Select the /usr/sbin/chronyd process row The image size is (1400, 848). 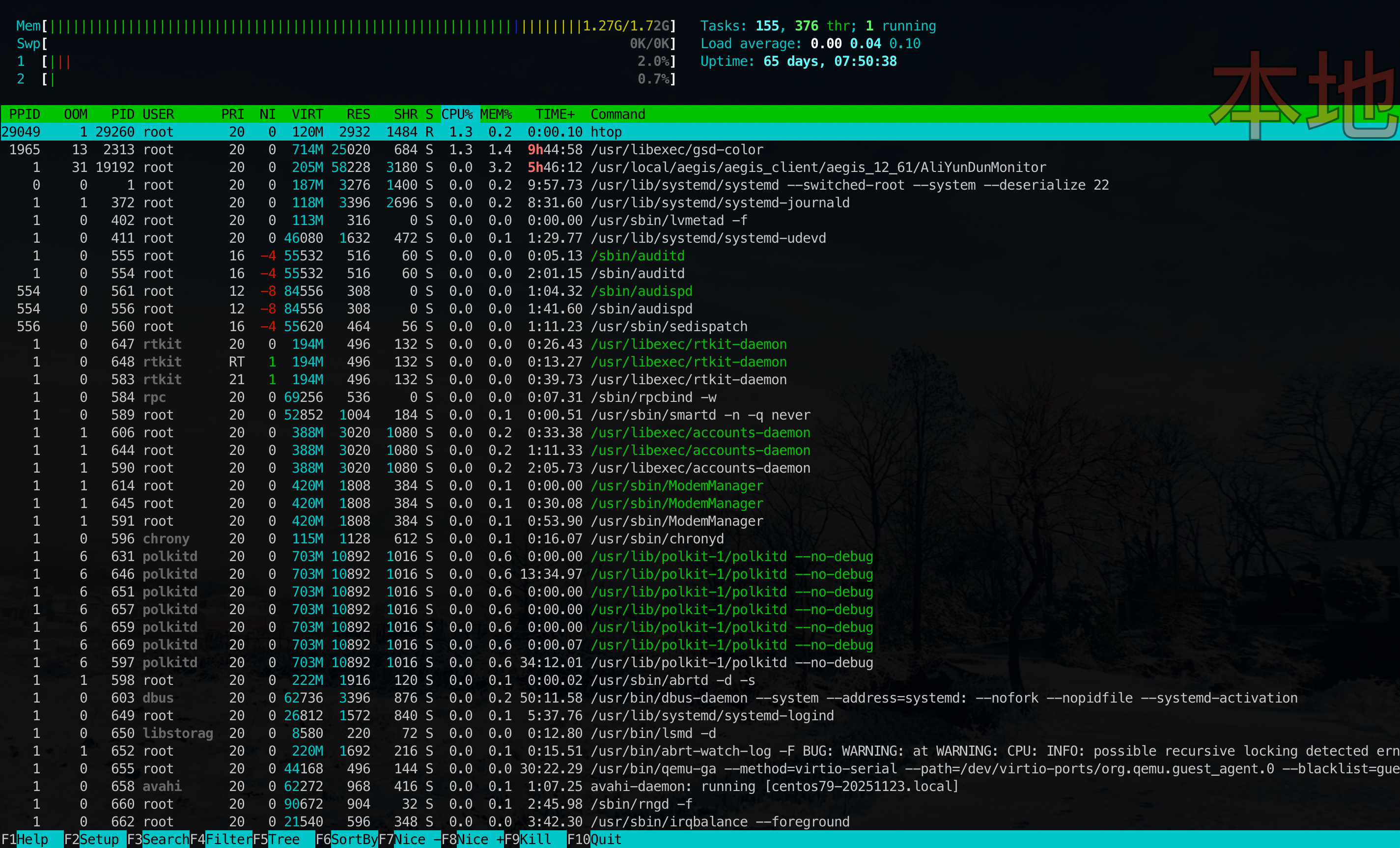[x=700, y=538]
